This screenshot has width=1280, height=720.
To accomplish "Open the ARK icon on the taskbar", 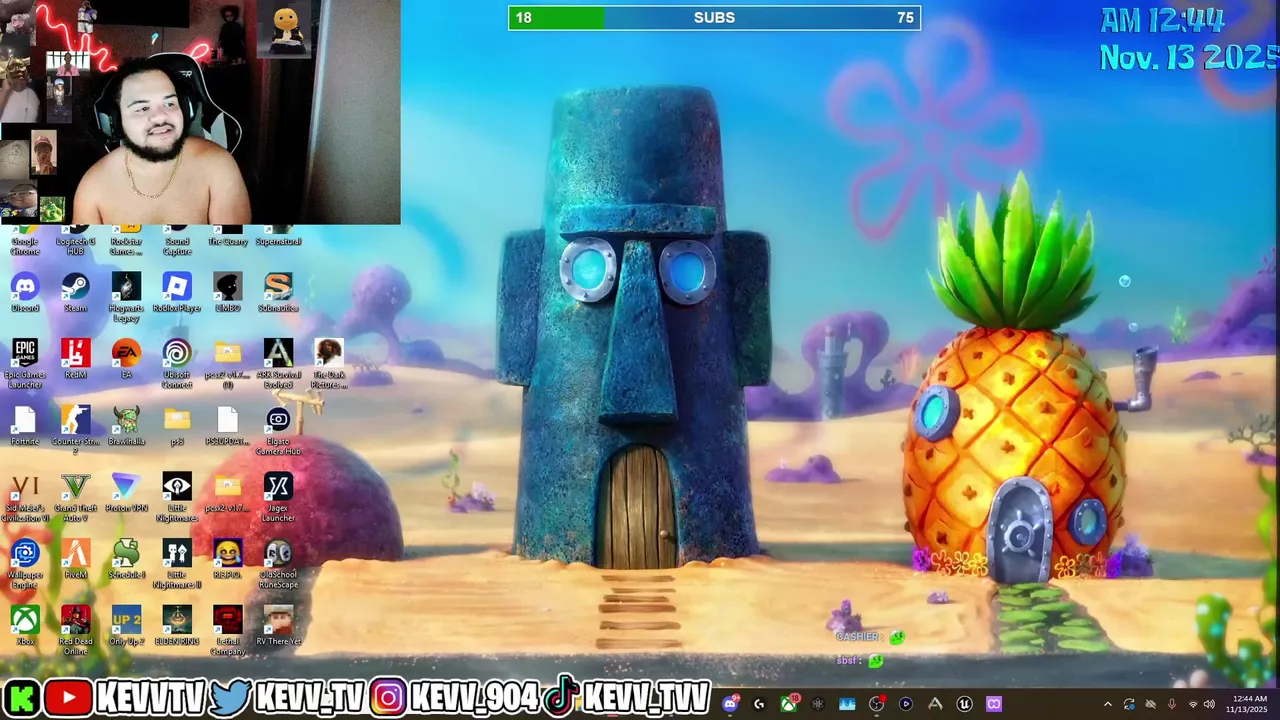I will click(935, 704).
